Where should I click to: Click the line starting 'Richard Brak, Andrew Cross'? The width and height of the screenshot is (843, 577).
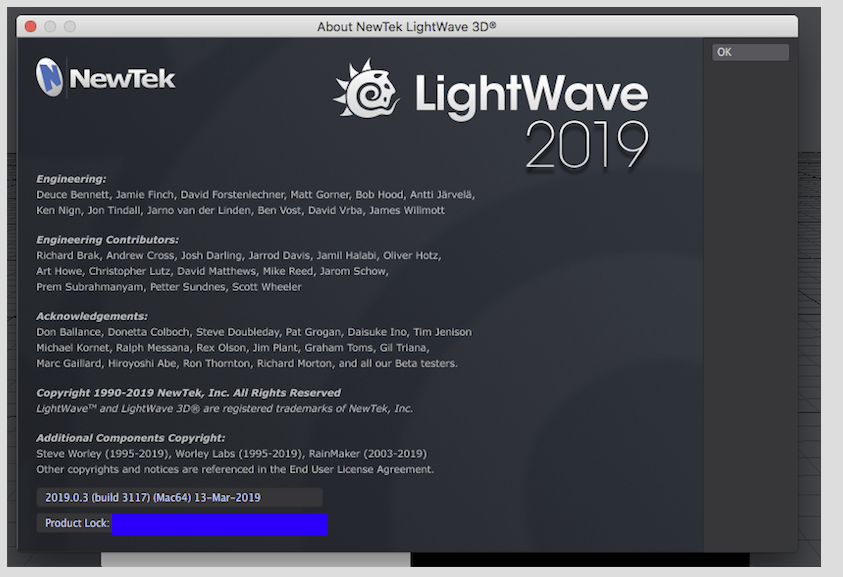click(239, 255)
